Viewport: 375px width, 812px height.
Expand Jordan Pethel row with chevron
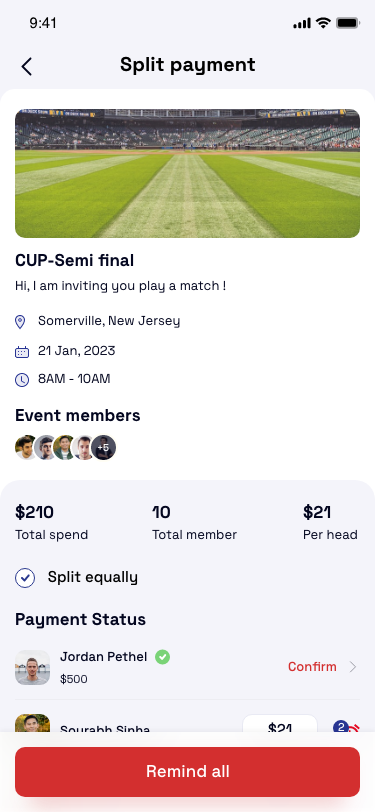click(353, 667)
